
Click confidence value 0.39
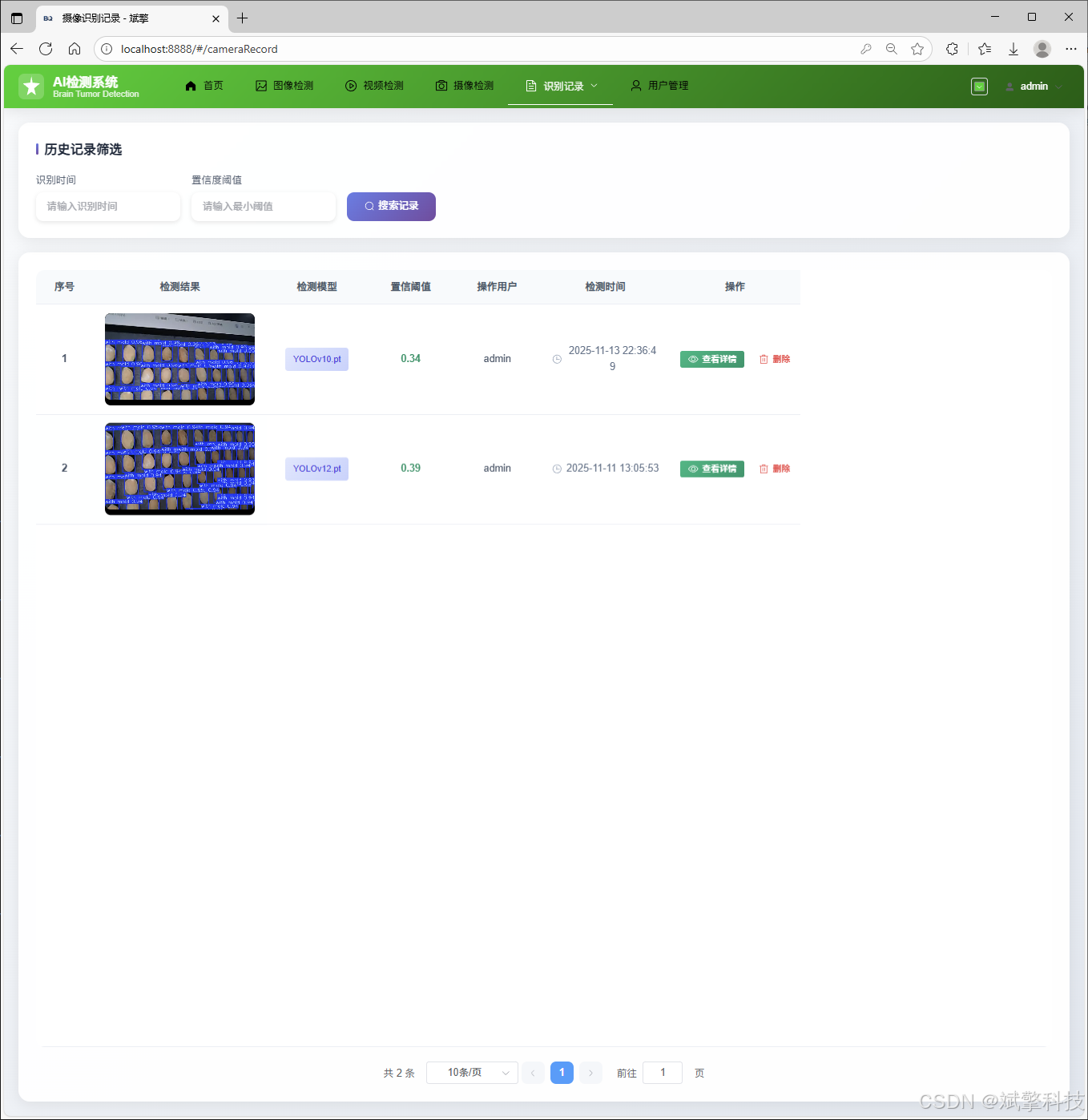click(410, 469)
